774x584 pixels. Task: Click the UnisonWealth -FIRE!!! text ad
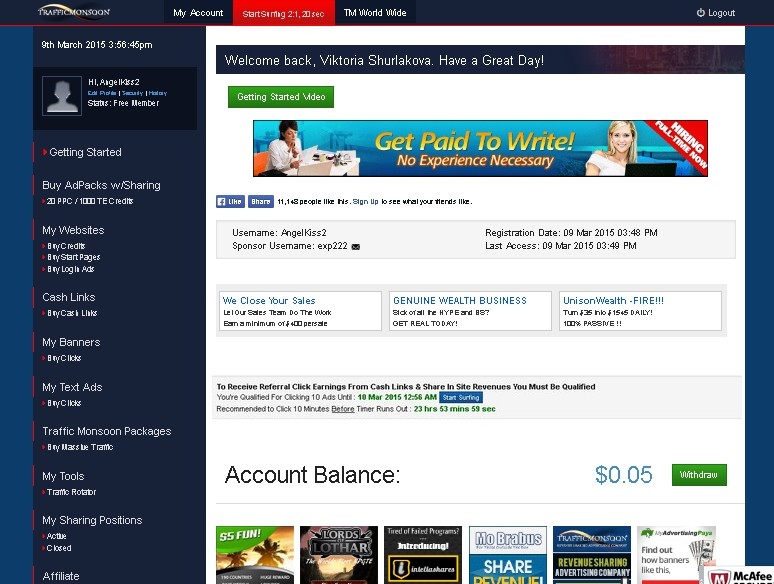[x=640, y=311]
